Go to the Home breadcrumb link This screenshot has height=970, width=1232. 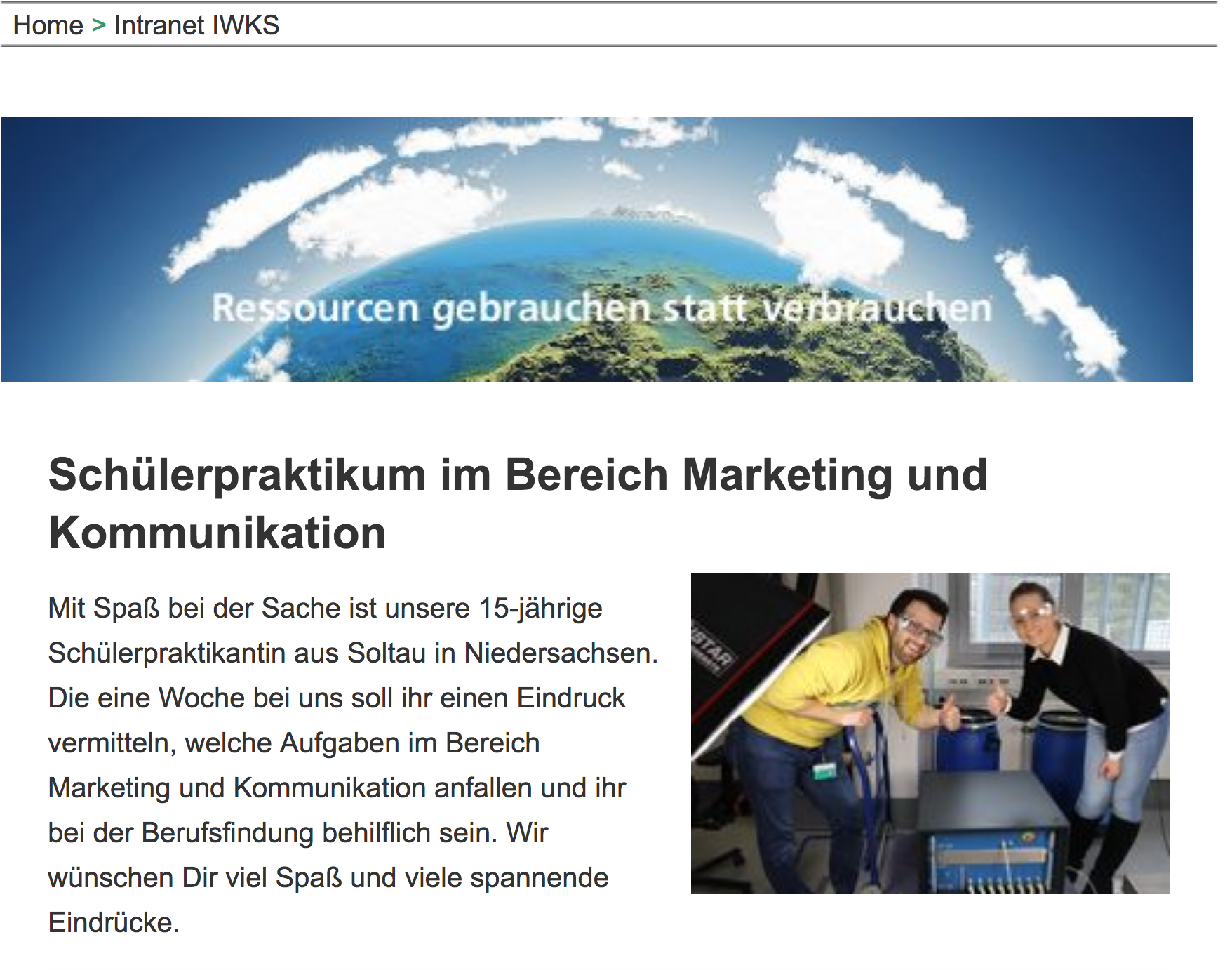(x=48, y=25)
